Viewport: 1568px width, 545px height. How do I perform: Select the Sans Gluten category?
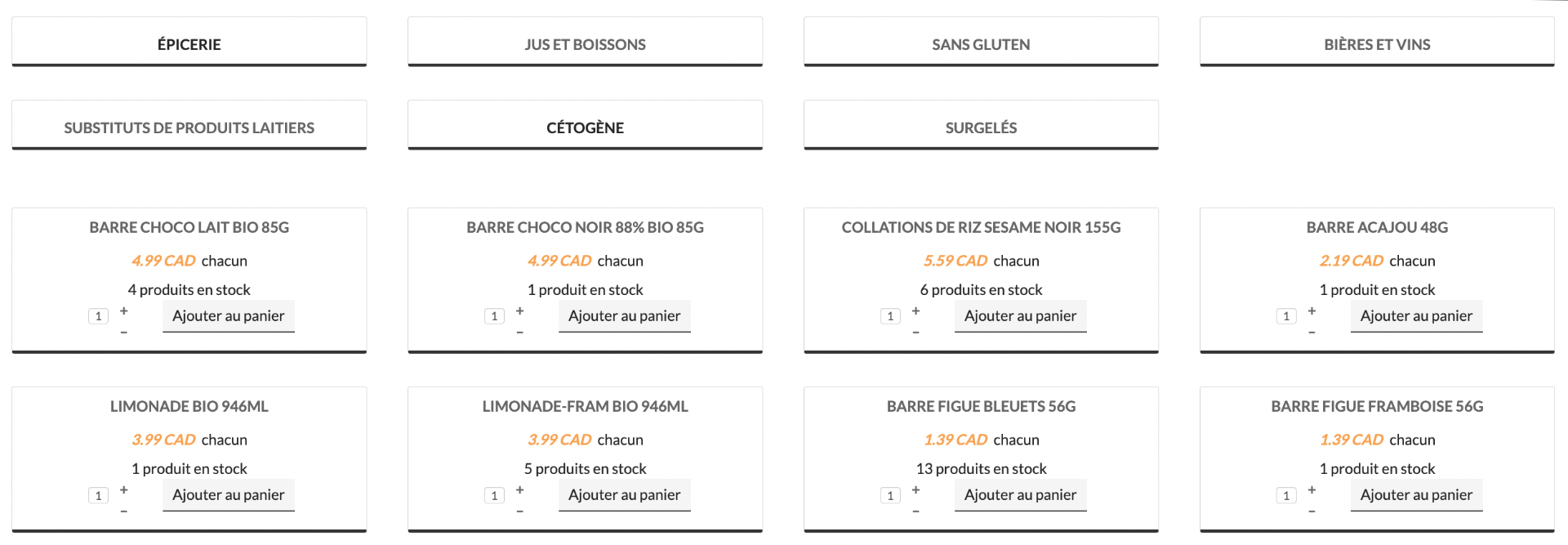click(x=981, y=44)
